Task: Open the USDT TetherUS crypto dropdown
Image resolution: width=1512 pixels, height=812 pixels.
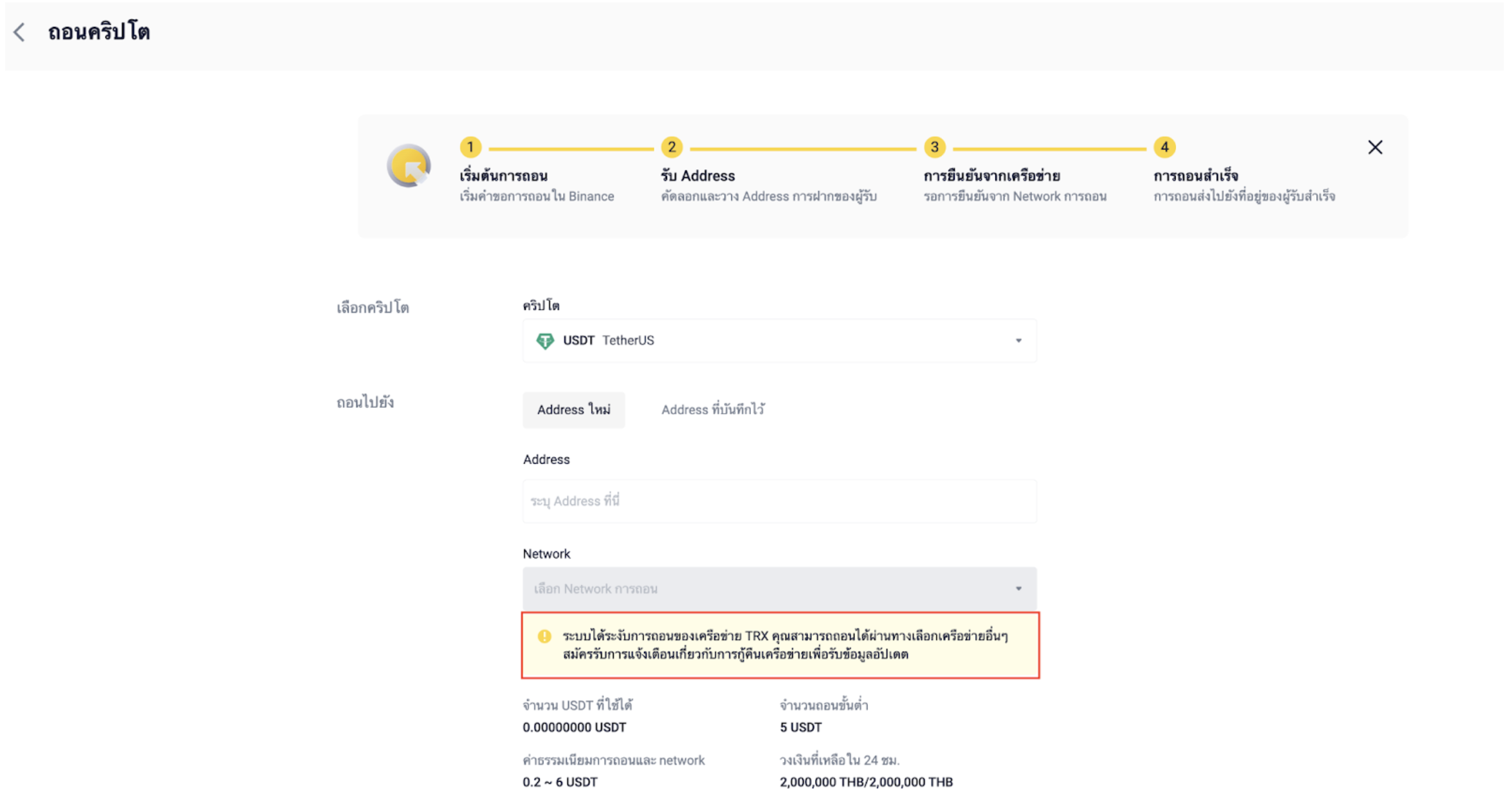Action: (779, 340)
